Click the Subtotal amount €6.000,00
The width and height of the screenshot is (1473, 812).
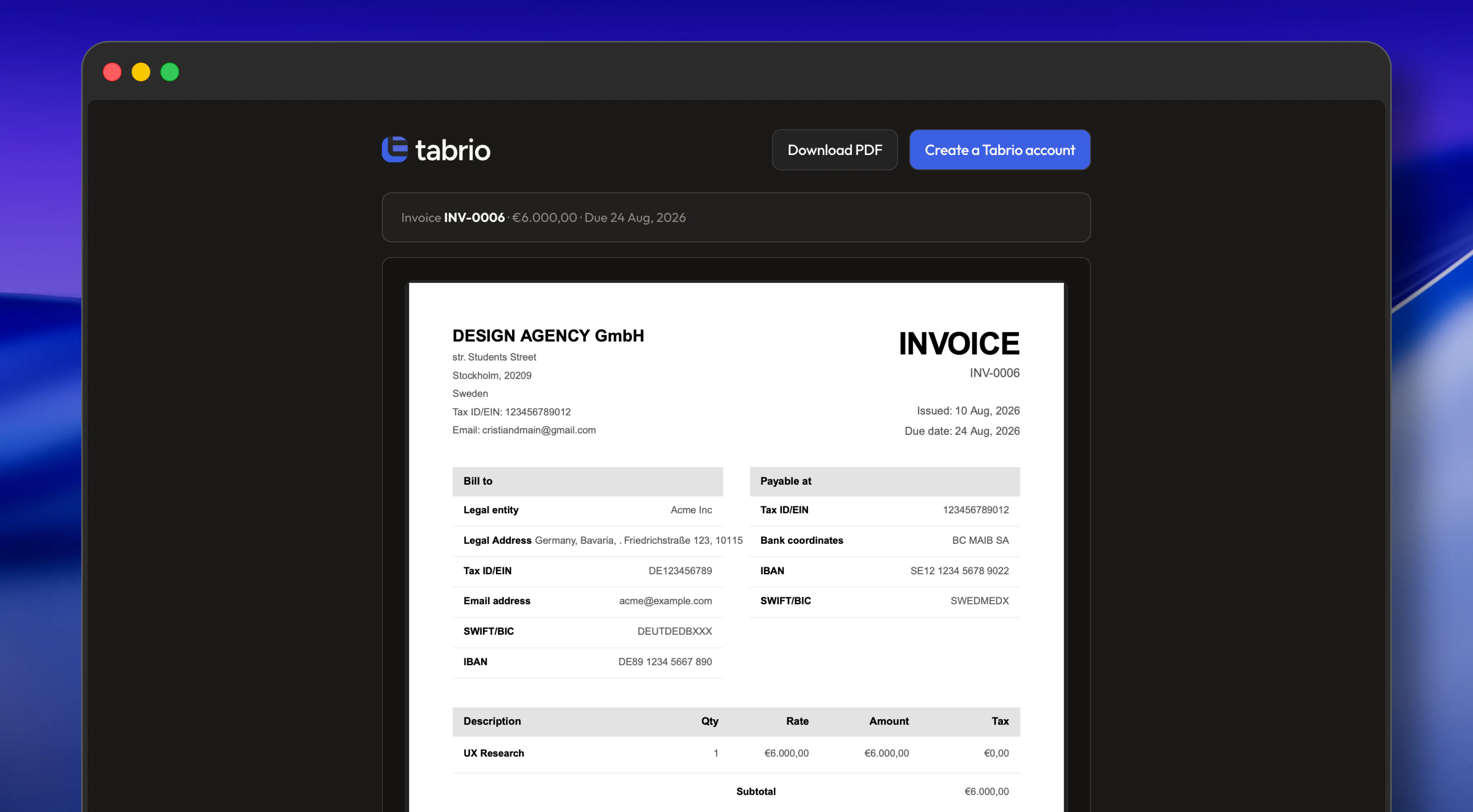coord(986,792)
